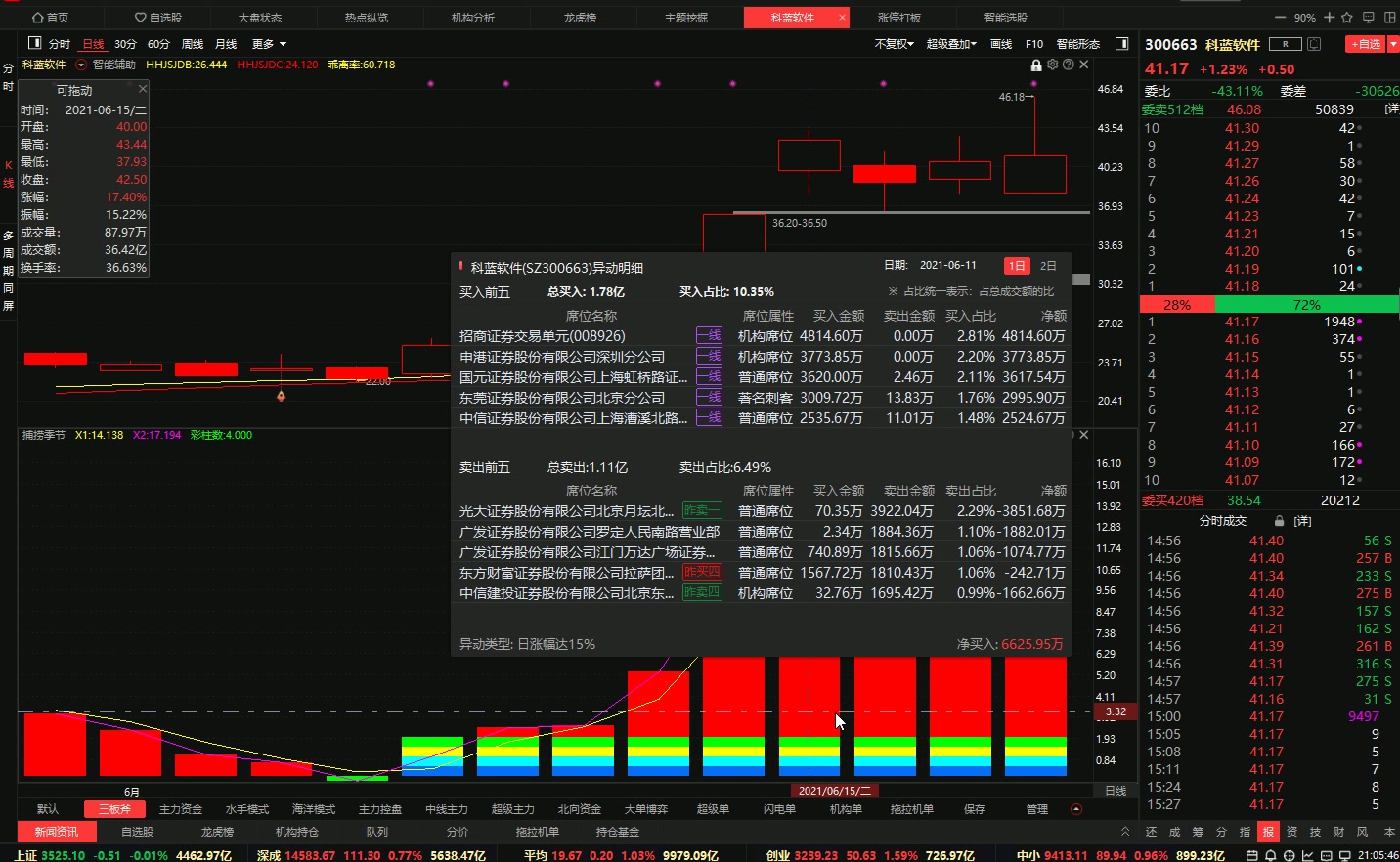This screenshot has height=862, width=1400.
Task: Toggle right panel icon beside 智能形态
Action: (x=1122, y=43)
